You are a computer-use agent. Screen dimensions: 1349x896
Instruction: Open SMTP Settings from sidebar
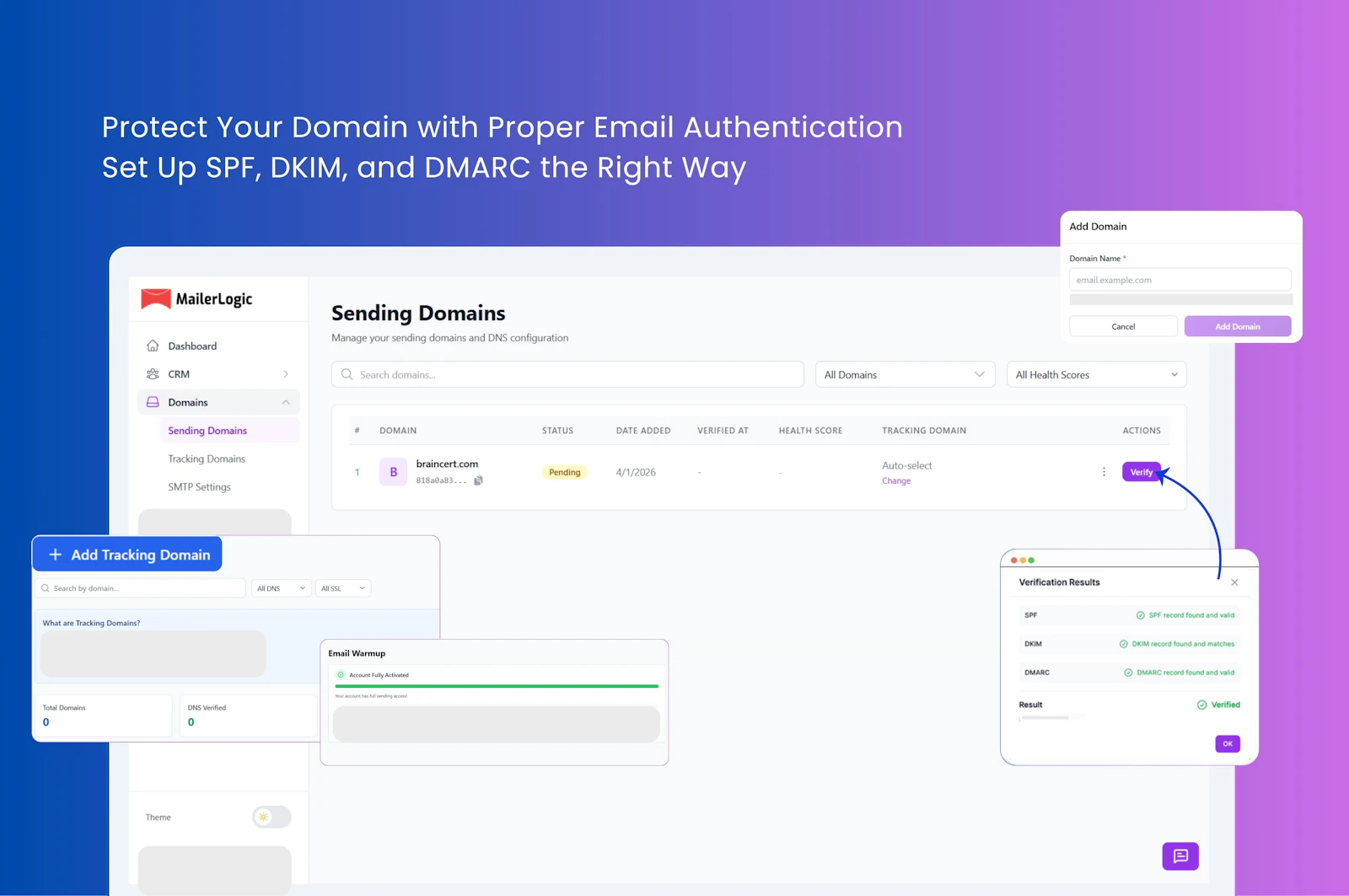pos(199,486)
